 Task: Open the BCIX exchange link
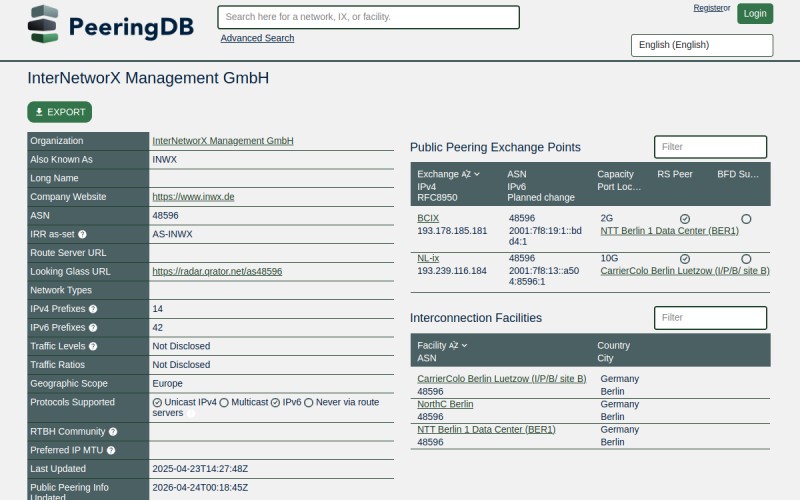428,218
